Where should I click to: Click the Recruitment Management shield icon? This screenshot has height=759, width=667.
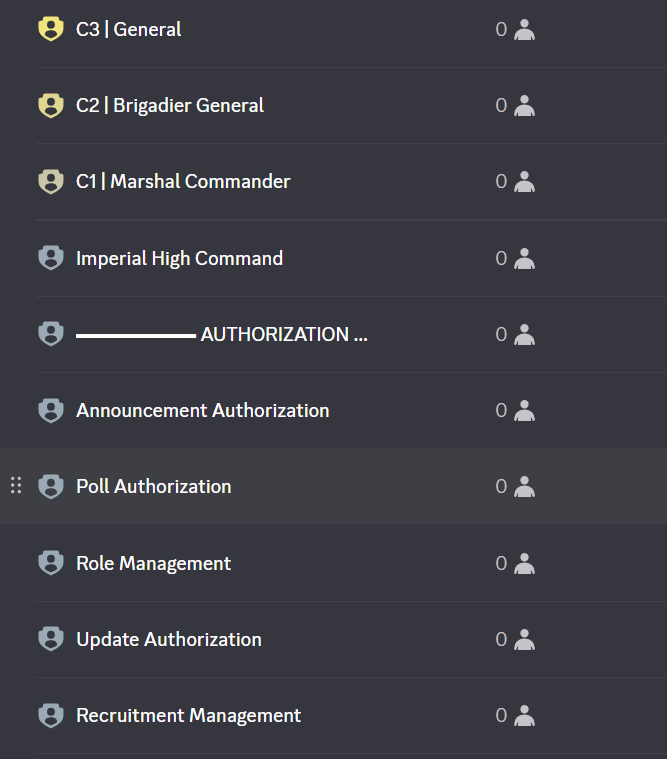(x=50, y=715)
